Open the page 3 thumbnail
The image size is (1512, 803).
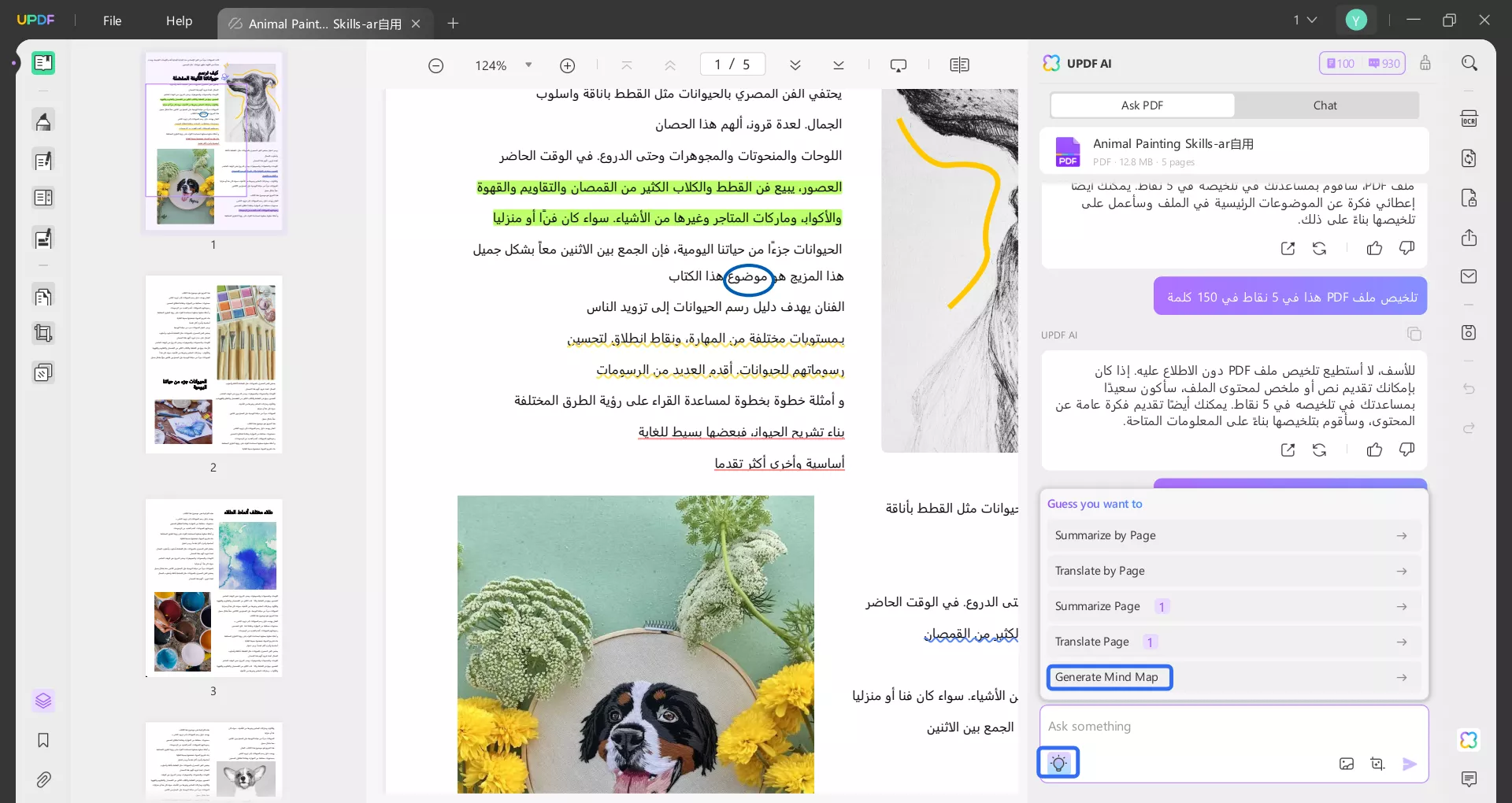coord(213,588)
